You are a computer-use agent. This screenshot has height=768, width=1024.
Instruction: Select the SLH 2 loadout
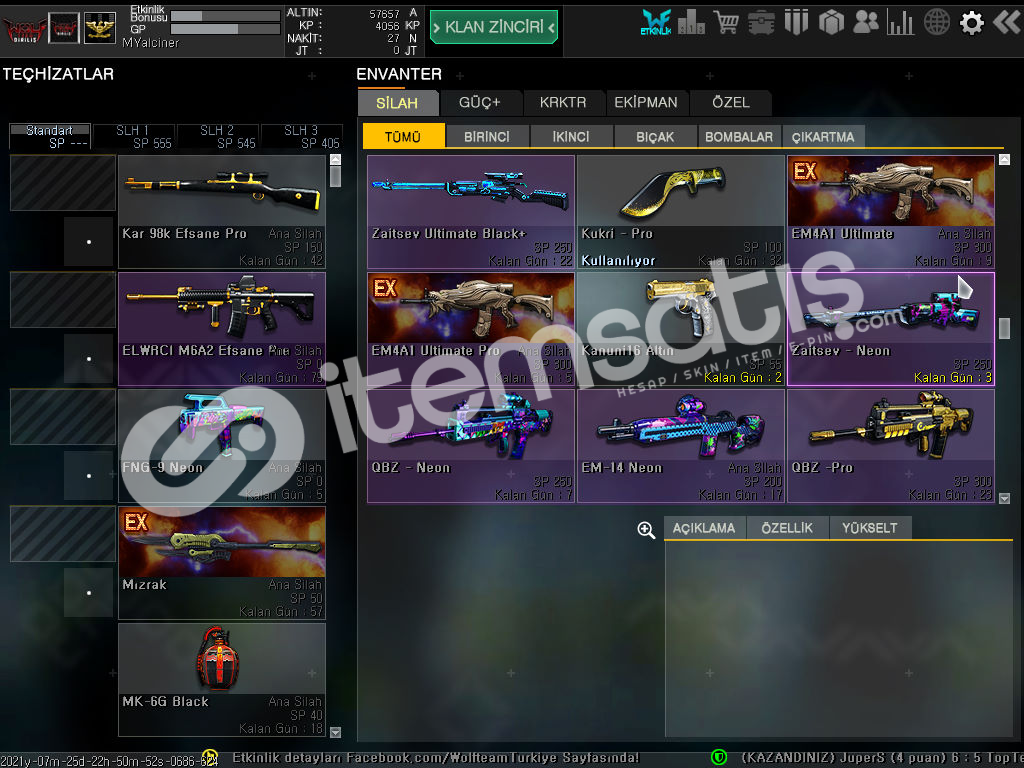point(218,136)
